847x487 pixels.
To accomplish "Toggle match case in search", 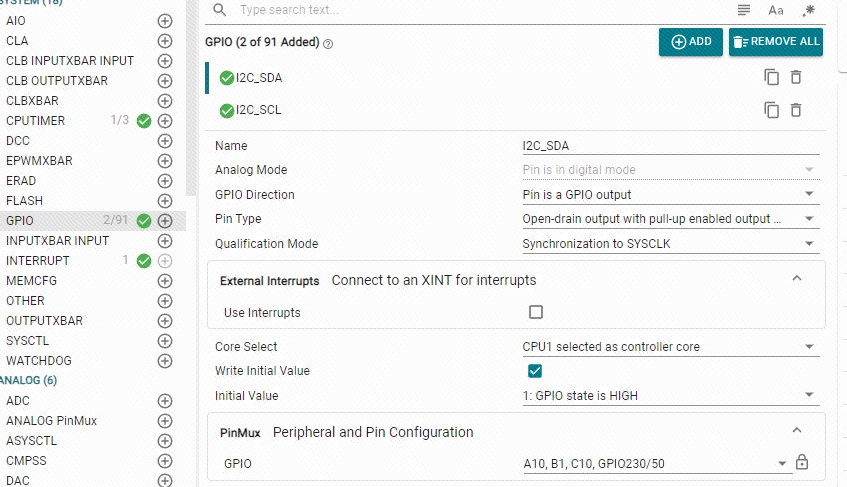I will pyautogui.click(x=776, y=10).
